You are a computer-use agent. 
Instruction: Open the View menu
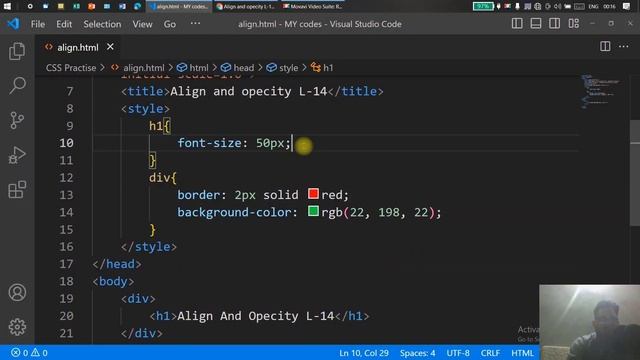142,24
